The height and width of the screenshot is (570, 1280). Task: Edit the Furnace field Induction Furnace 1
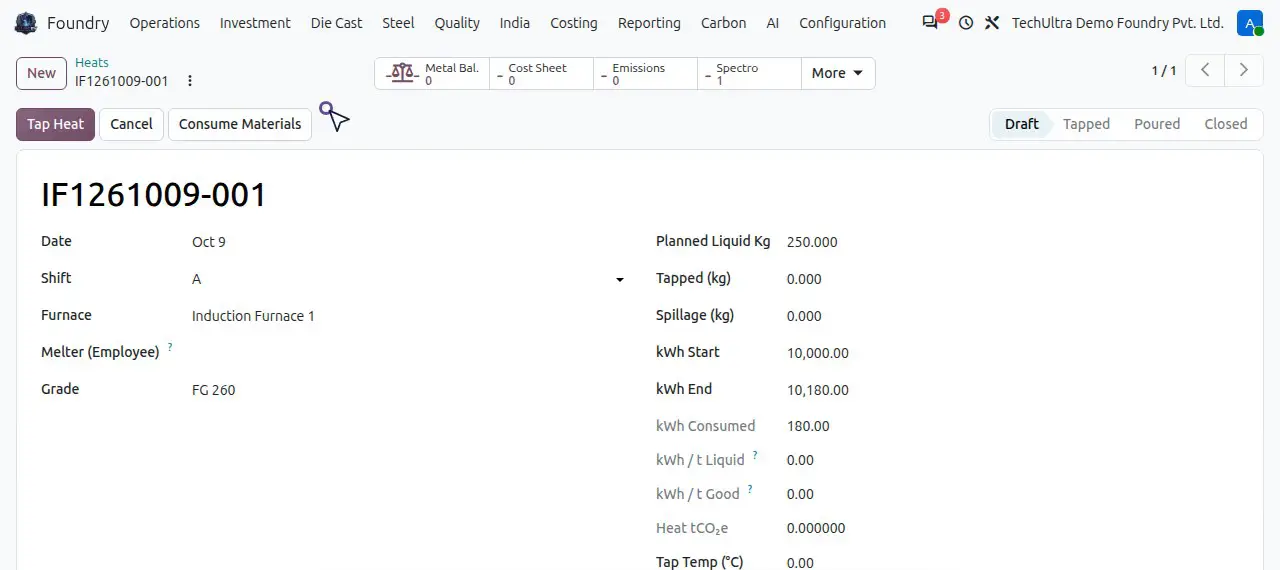point(409,316)
